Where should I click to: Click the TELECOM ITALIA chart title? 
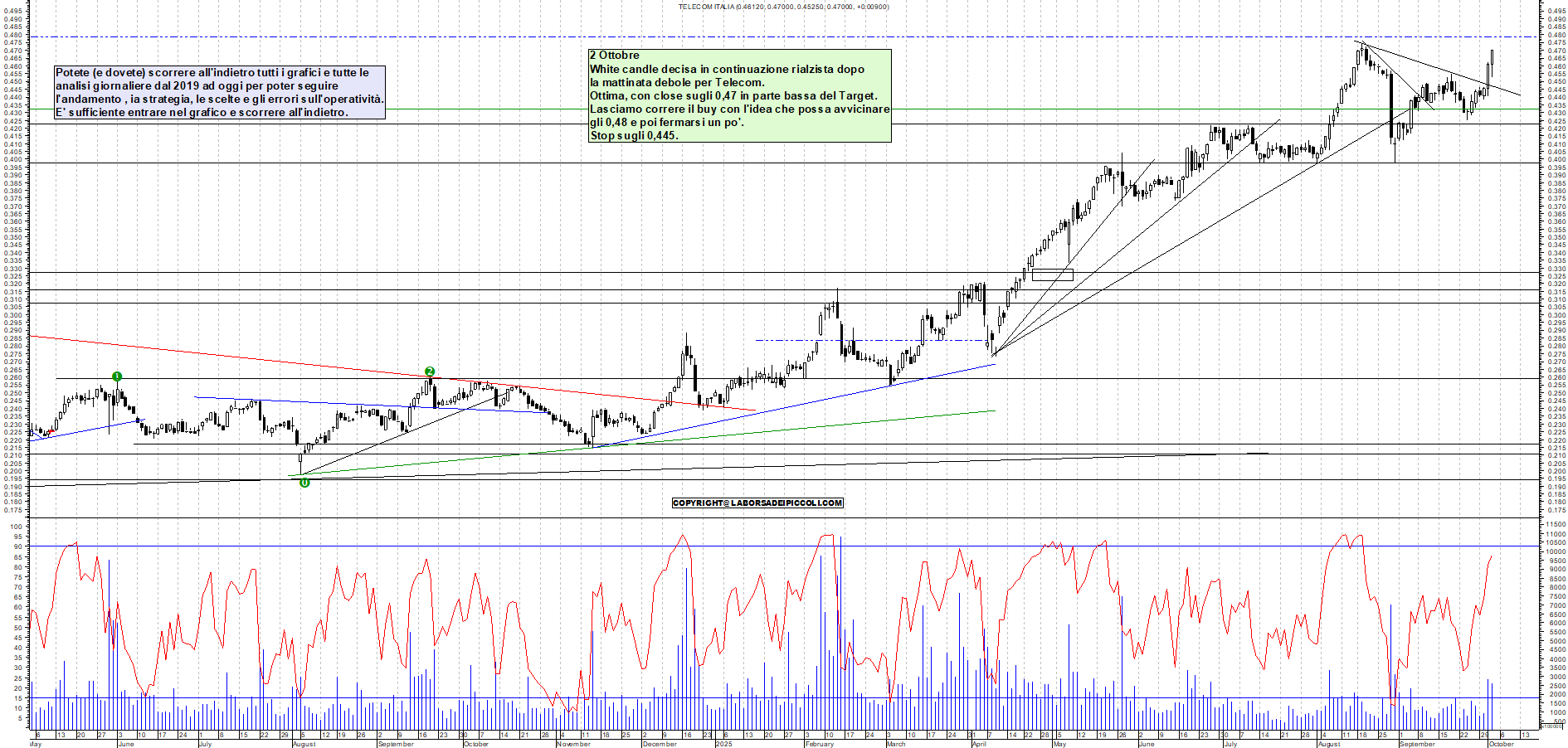point(783,7)
